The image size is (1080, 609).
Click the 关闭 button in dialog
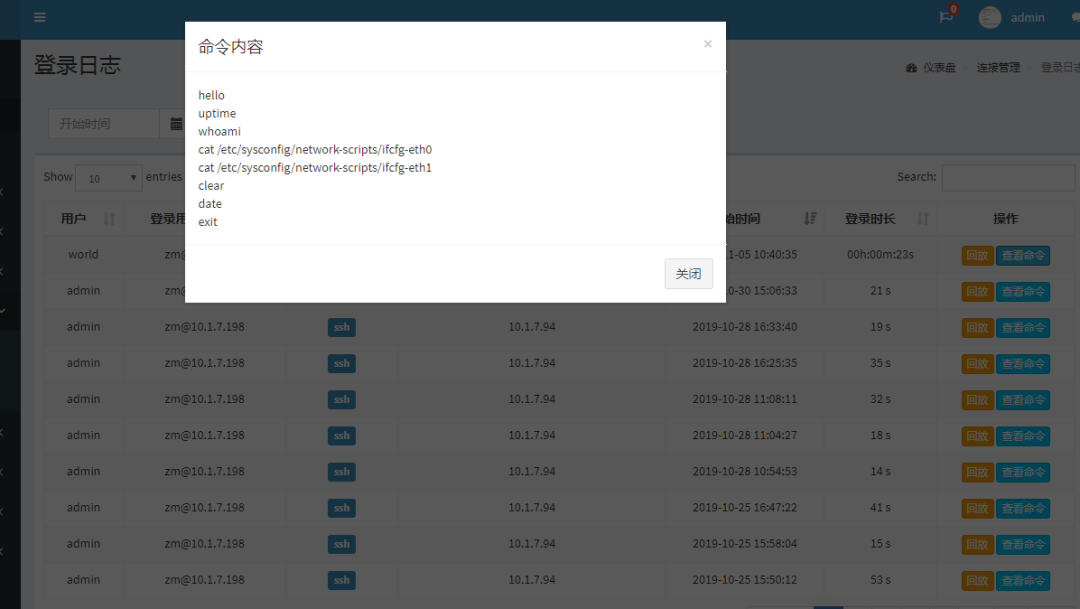688,273
